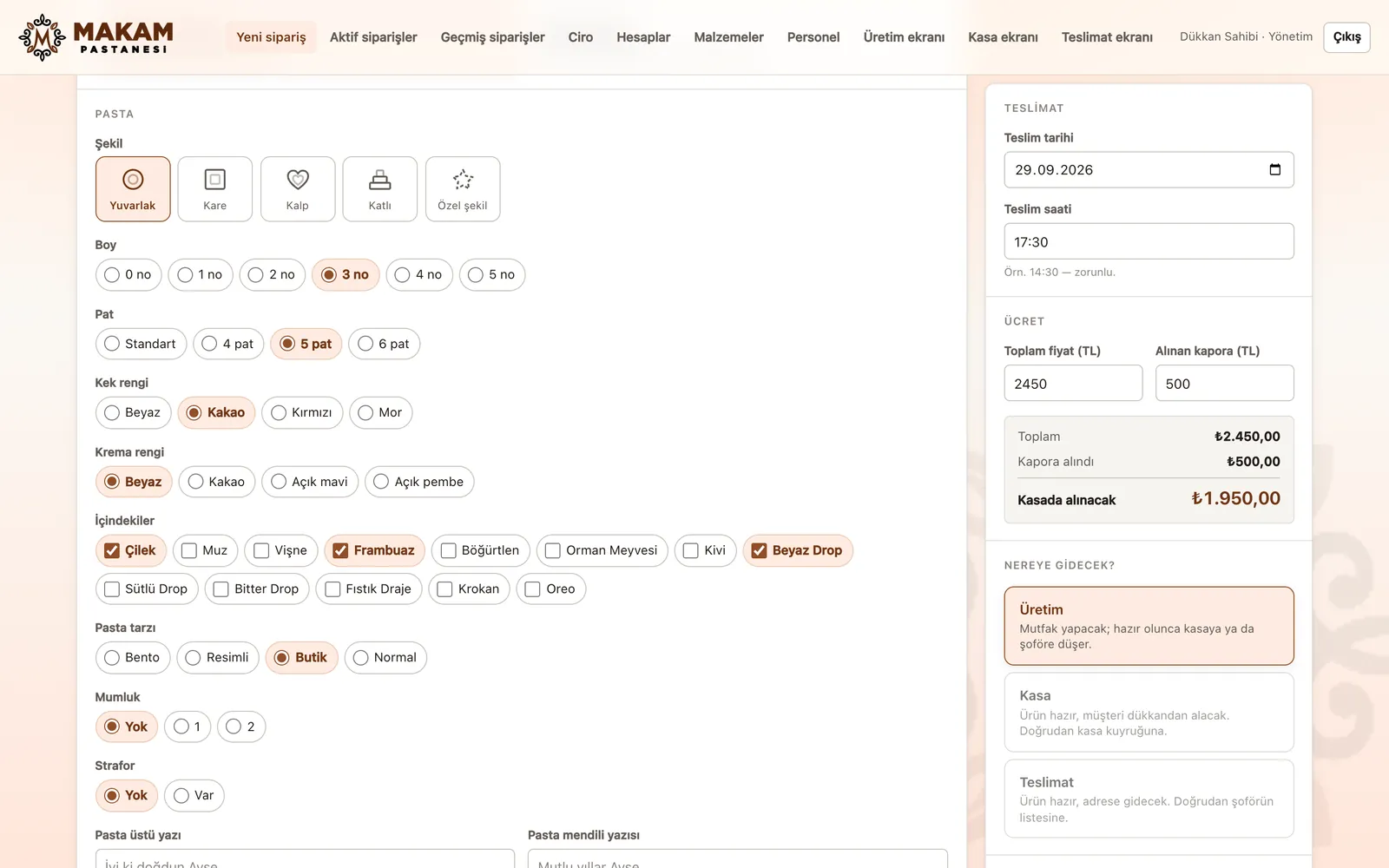Click the Makam Pastanesi logo
The height and width of the screenshot is (868, 1389).
[x=95, y=37]
